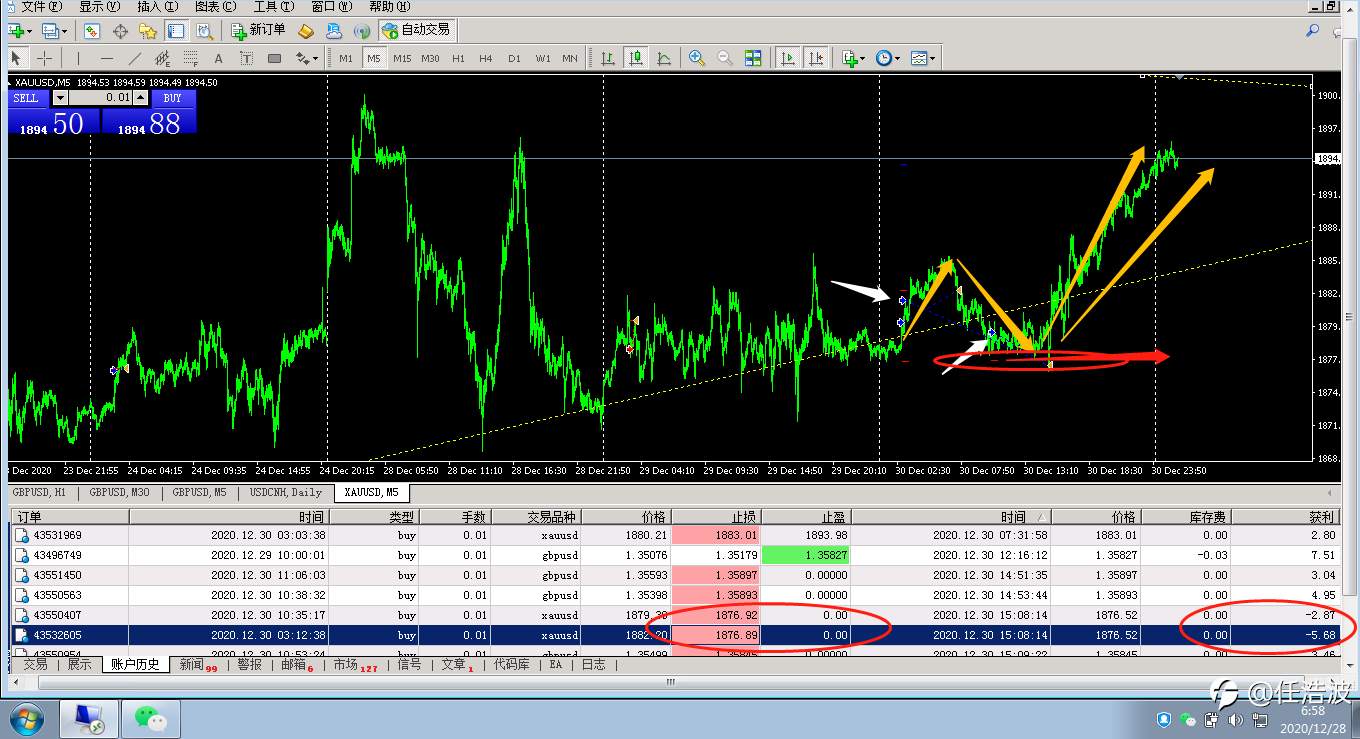Toggle the 自动交易 auto trading button
The height and width of the screenshot is (739, 1360).
click(x=416, y=31)
